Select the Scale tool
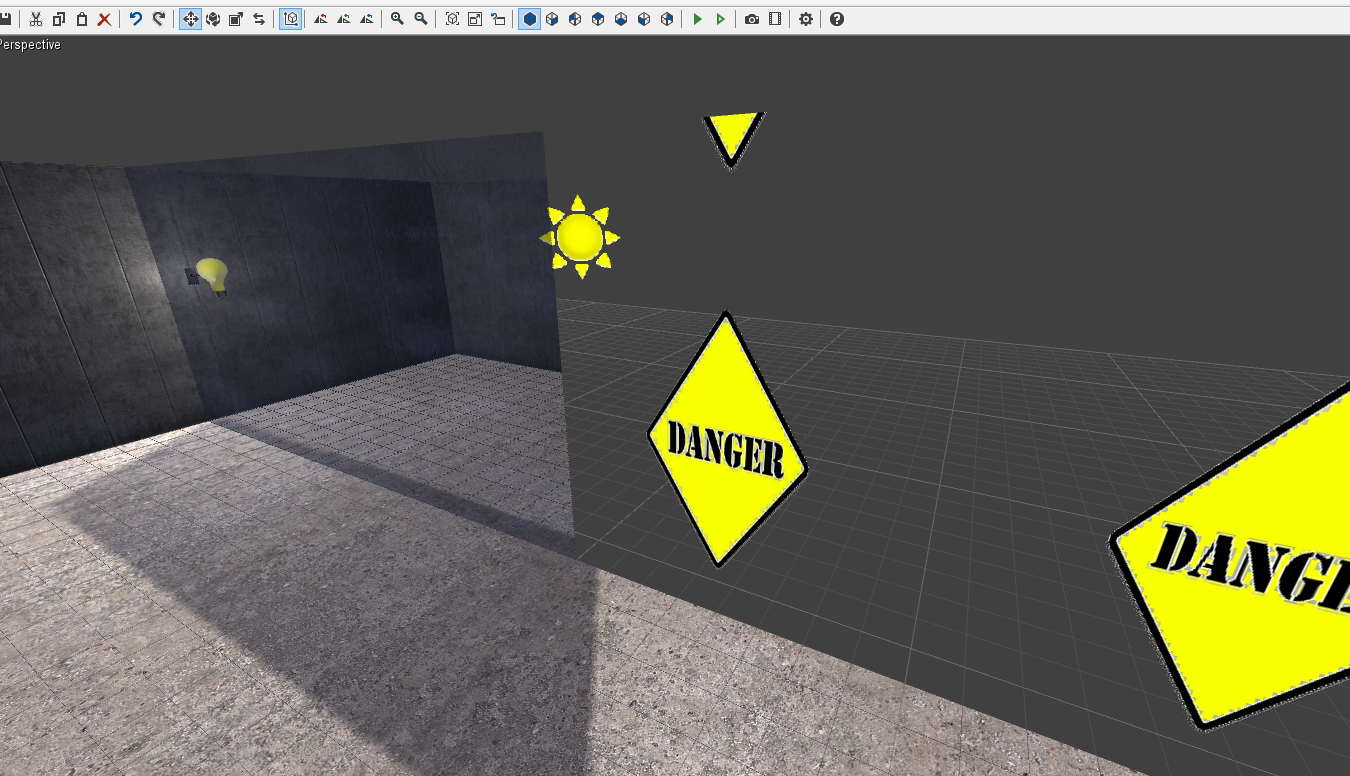 [x=236, y=19]
